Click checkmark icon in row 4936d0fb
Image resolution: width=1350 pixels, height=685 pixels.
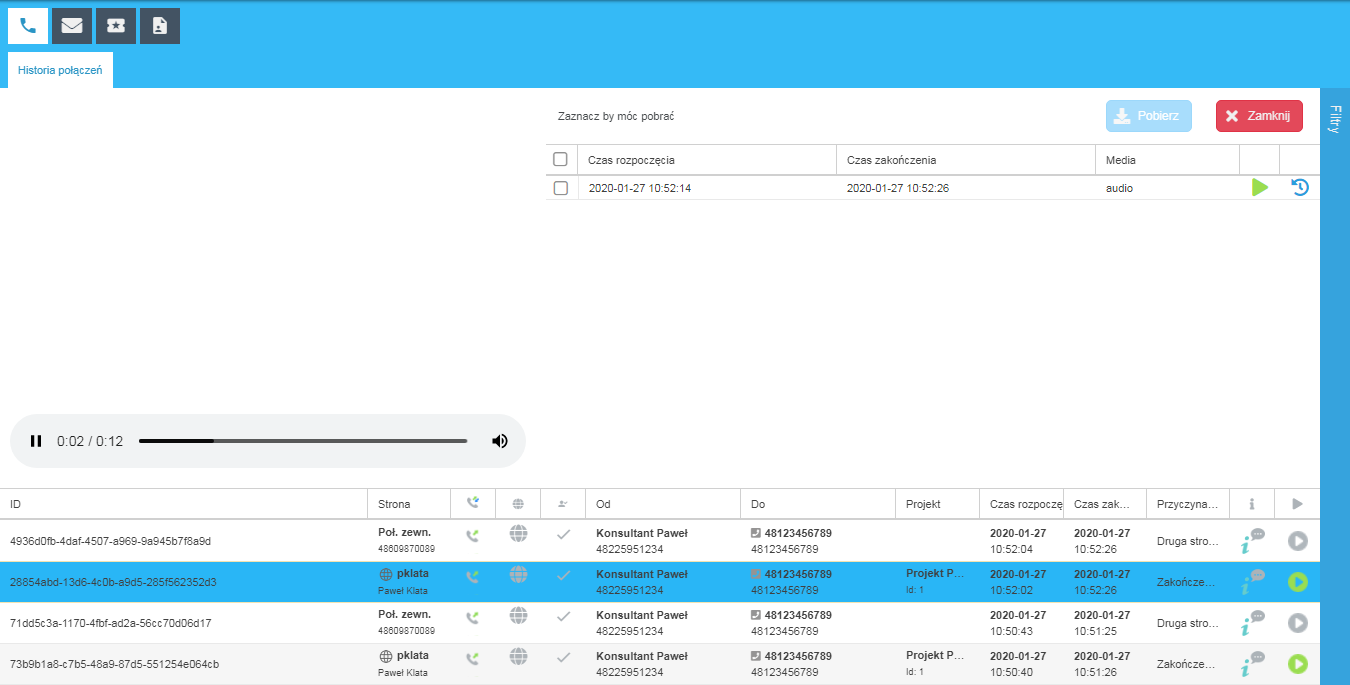coord(563,535)
